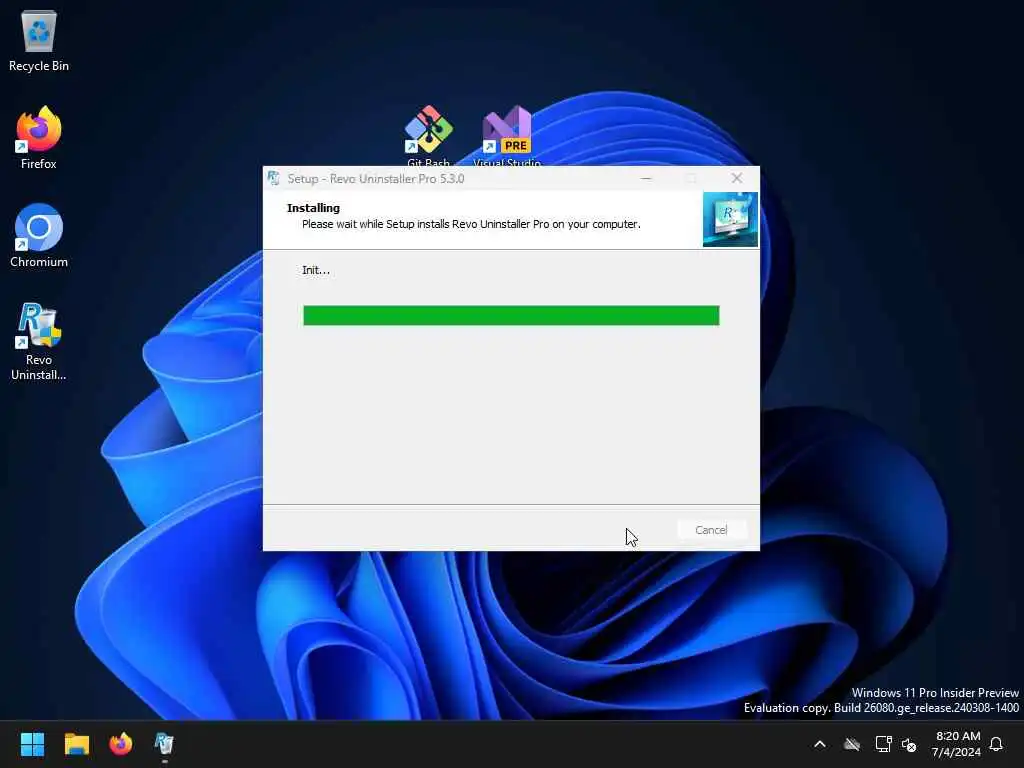Click the Cancel button in Setup
Screen dimensions: 1024x768
(x=711, y=530)
